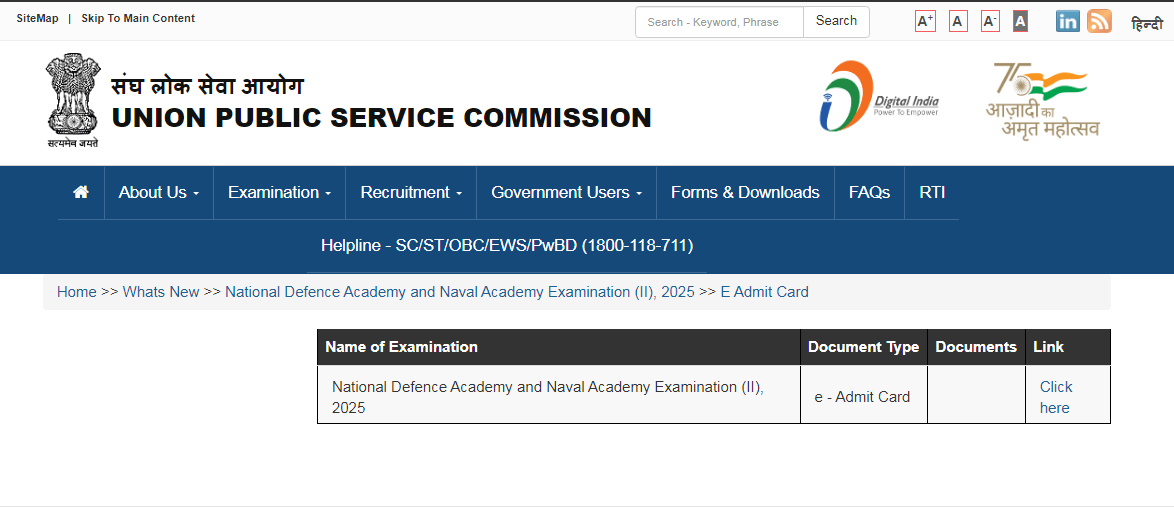Click the Document Type column header
The height and width of the screenshot is (507, 1174).
point(863,347)
